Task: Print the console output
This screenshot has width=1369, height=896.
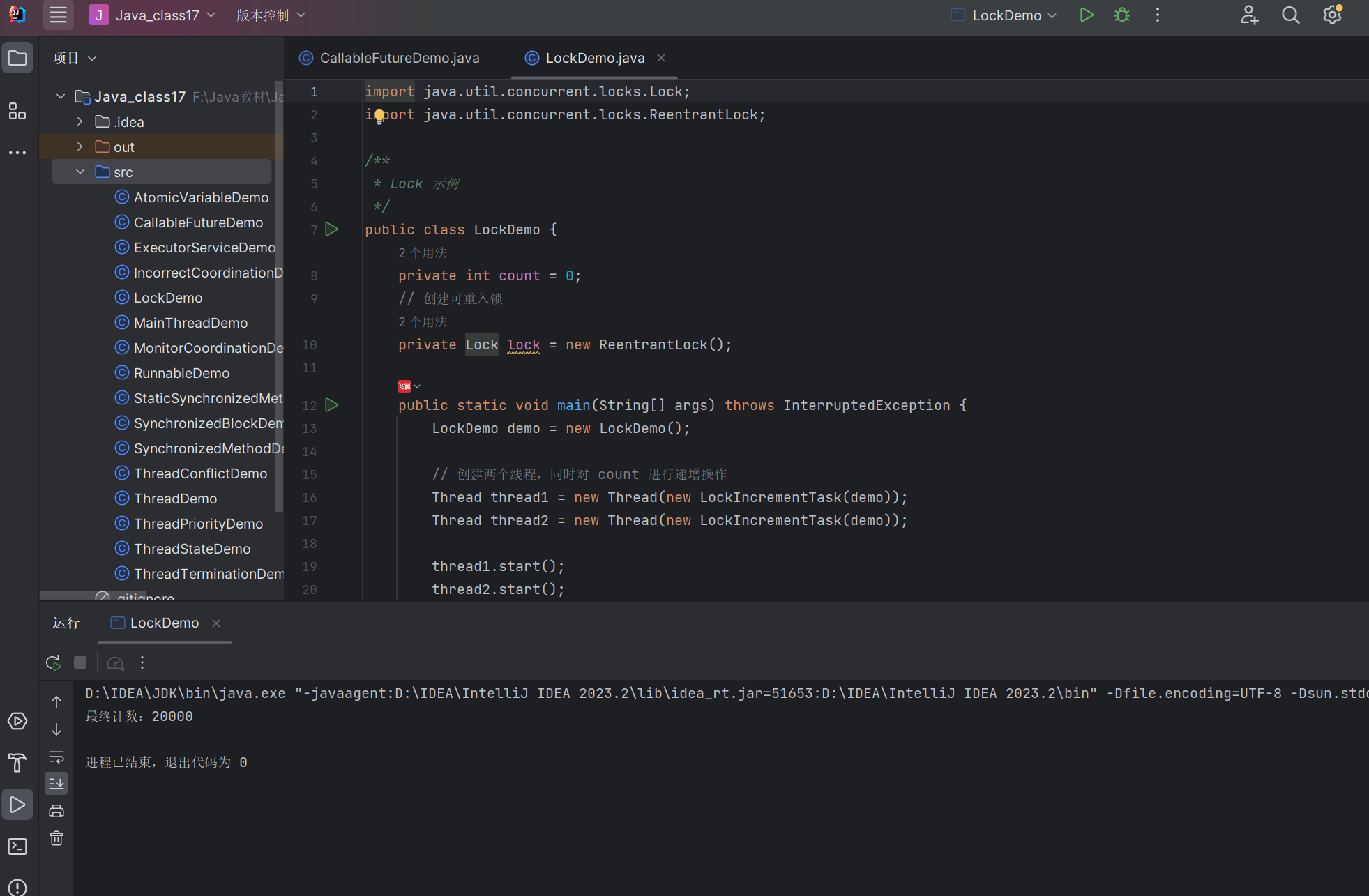Action: [56, 811]
